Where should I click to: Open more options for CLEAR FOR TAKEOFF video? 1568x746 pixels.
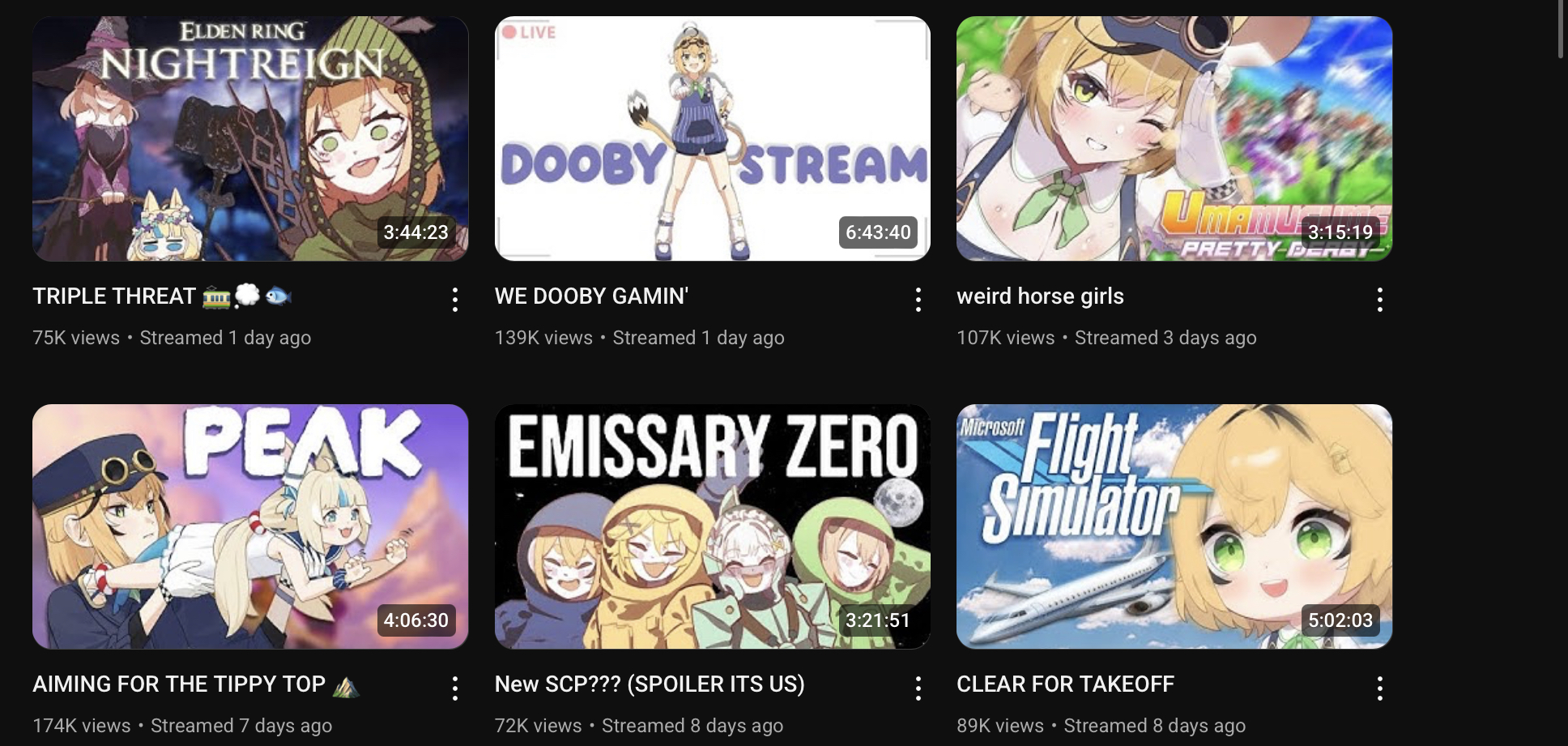click(x=1380, y=688)
